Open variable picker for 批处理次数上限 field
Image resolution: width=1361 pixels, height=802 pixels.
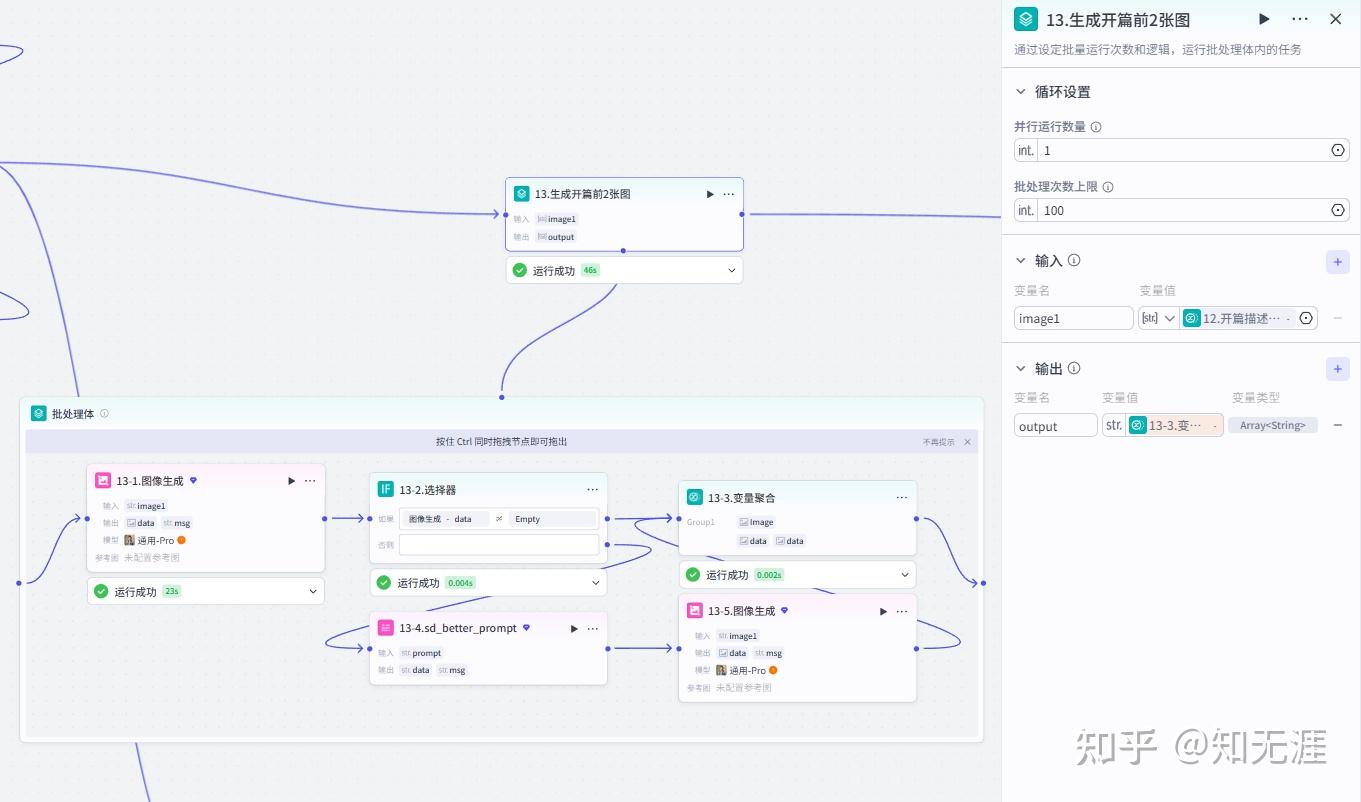(x=1338, y=210)
